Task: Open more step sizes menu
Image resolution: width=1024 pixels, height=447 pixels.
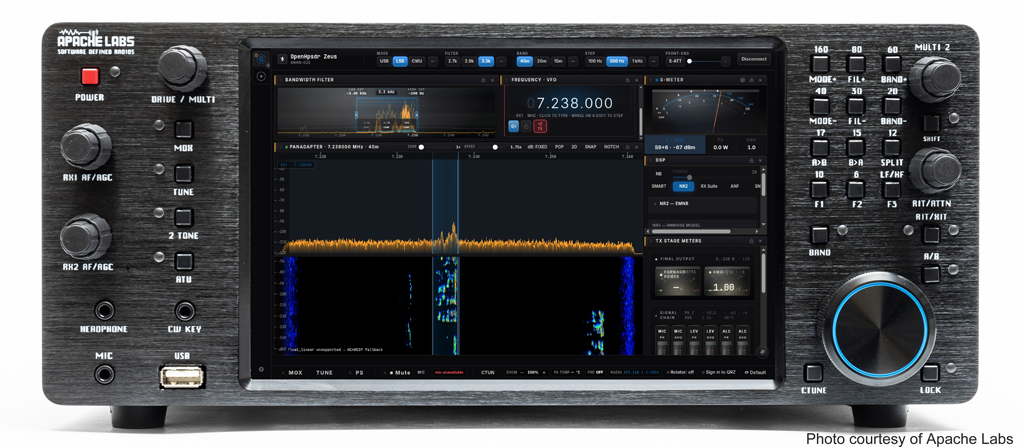Action: (653, 61)
